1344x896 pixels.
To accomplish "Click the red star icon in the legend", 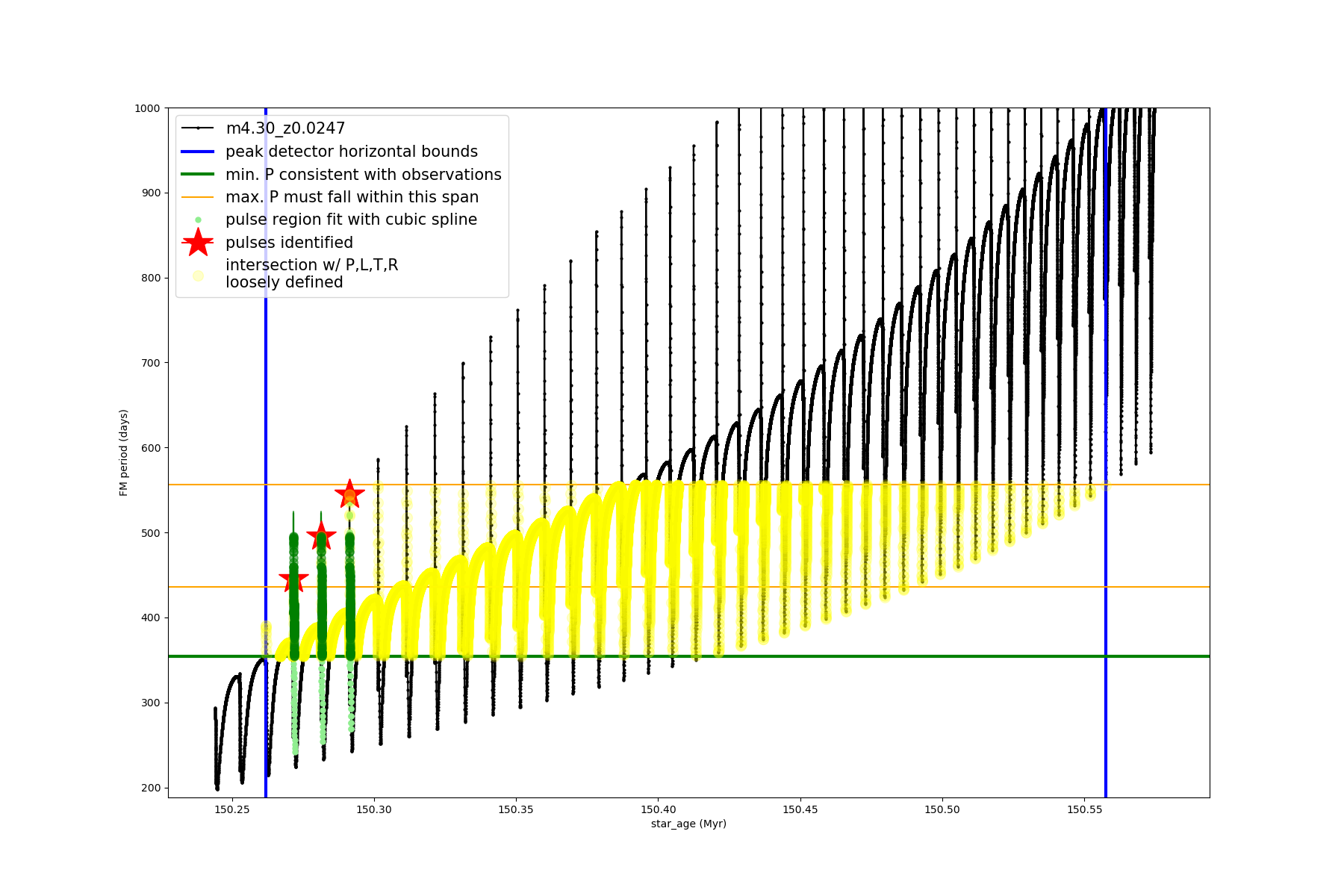I will 198,242.
